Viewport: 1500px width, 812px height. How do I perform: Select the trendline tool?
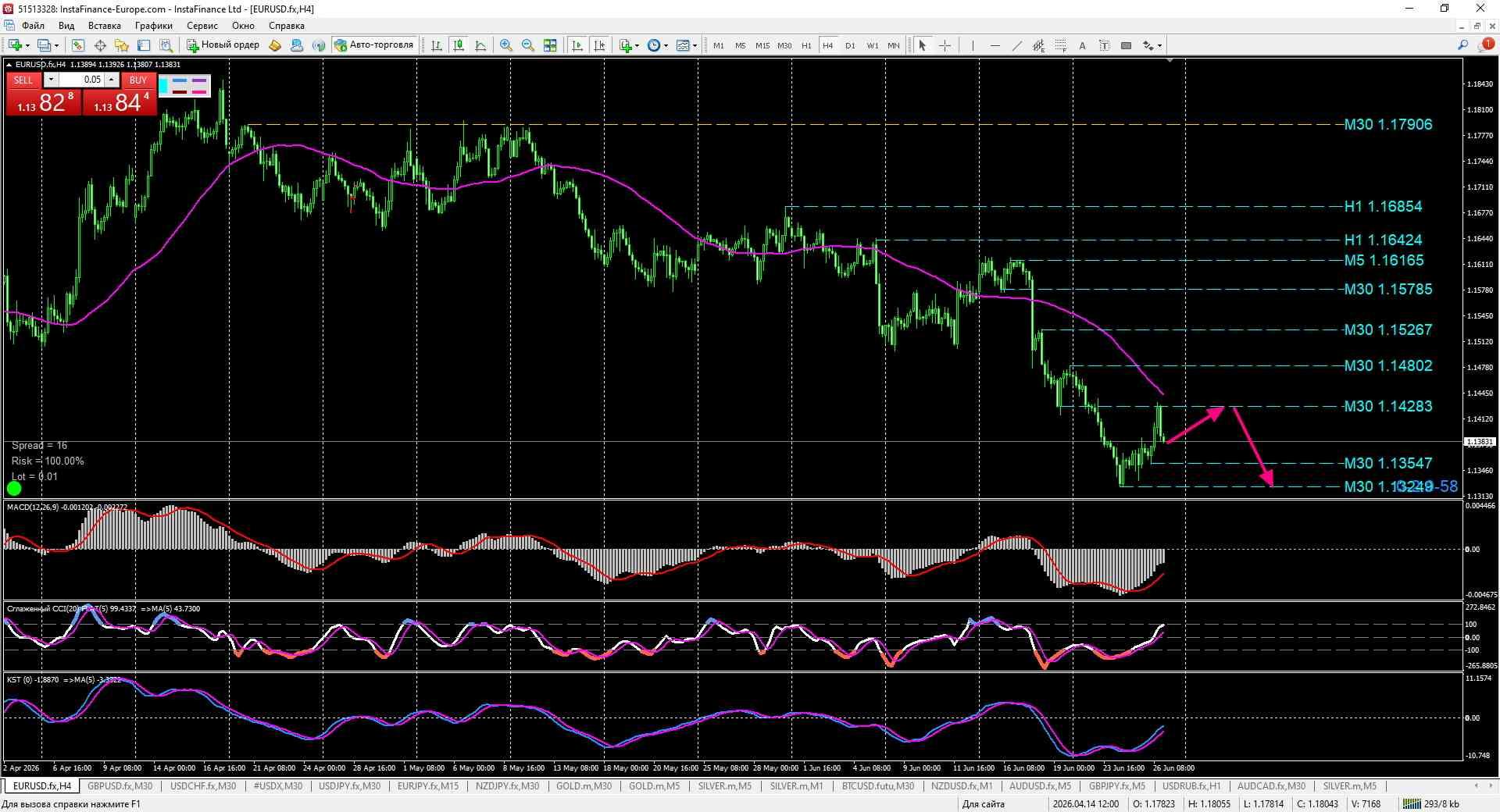coord(1016,45)
